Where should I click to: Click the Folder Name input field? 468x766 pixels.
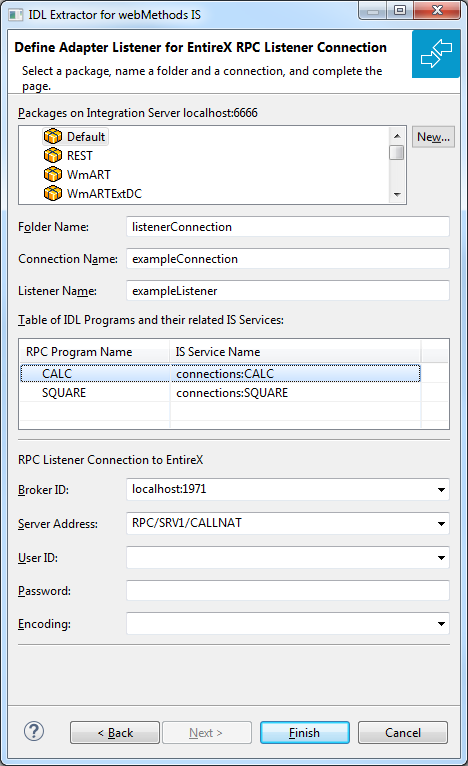(x=288, y=227)
